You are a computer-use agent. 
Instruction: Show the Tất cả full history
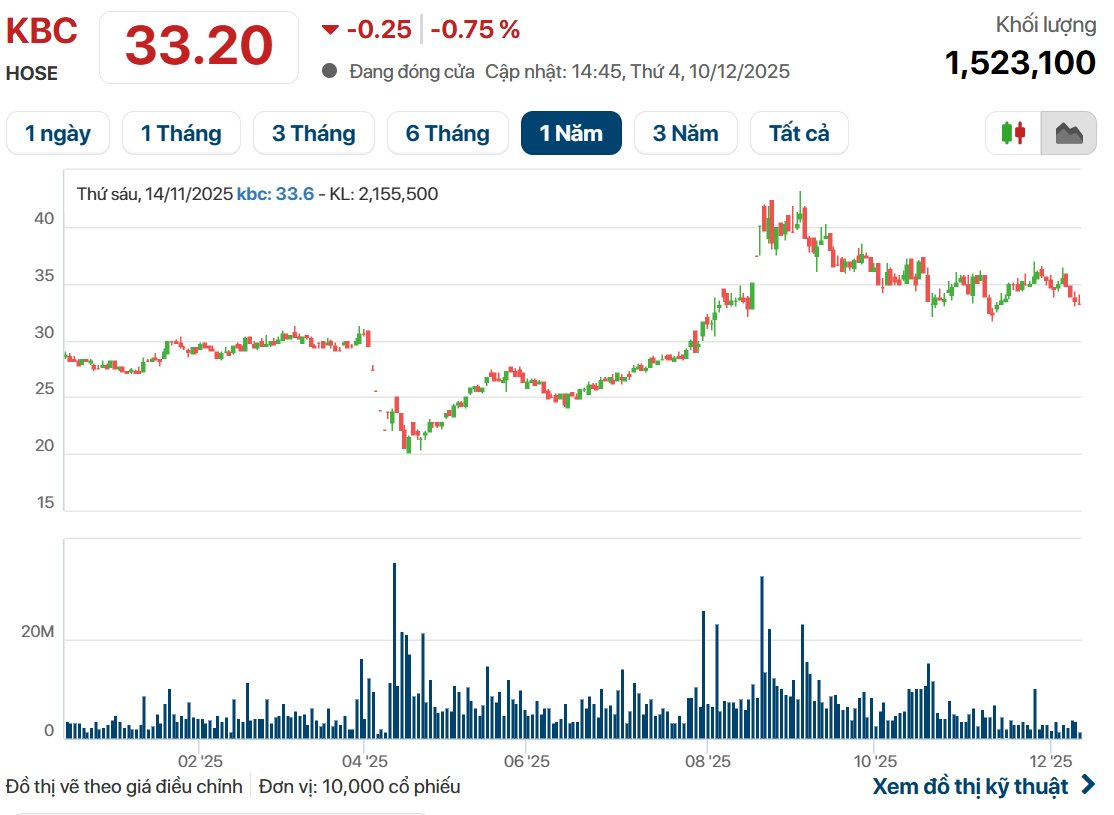point(799,133)
